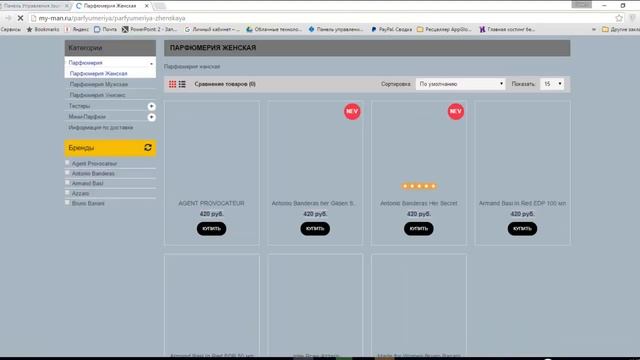640x360 pixels.
Task: Open the PowerPoint 2 bookmark
Action: point(149,29)
